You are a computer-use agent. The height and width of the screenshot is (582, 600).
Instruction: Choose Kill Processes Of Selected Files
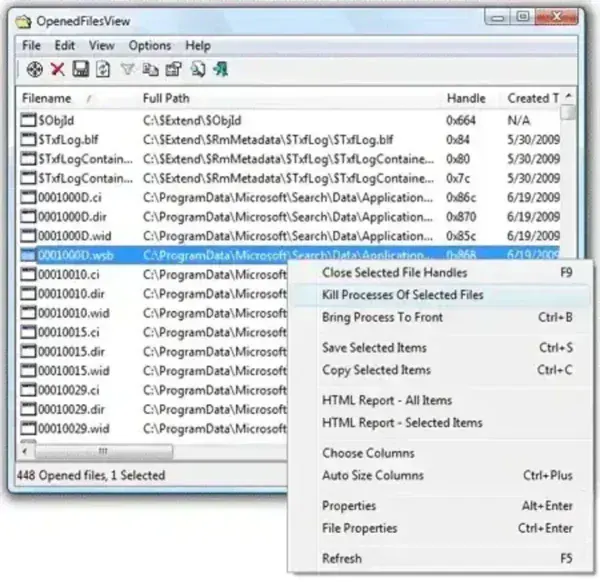(x=440, y=295)
